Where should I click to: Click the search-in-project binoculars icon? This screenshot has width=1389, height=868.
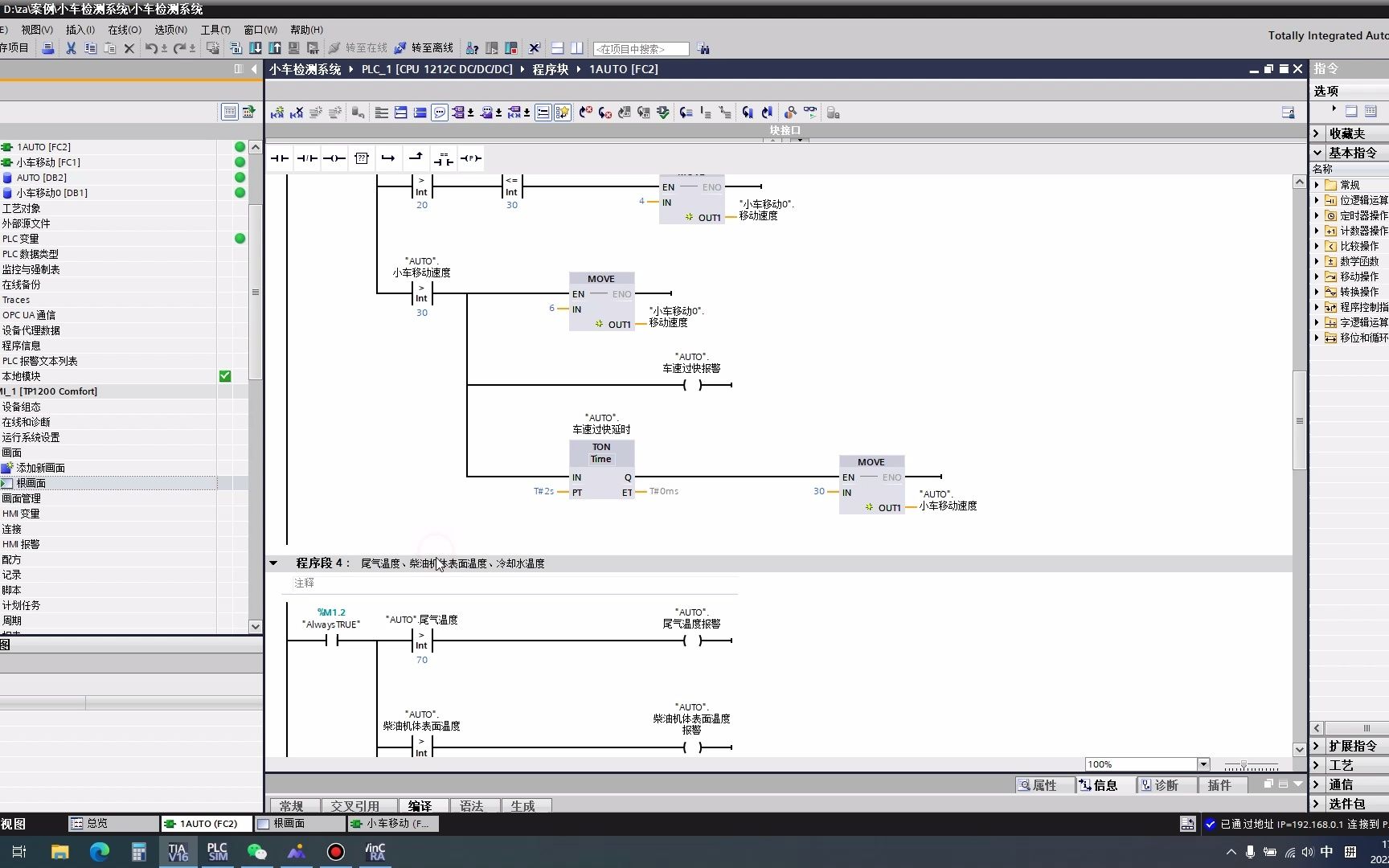[x=703, y=49]
